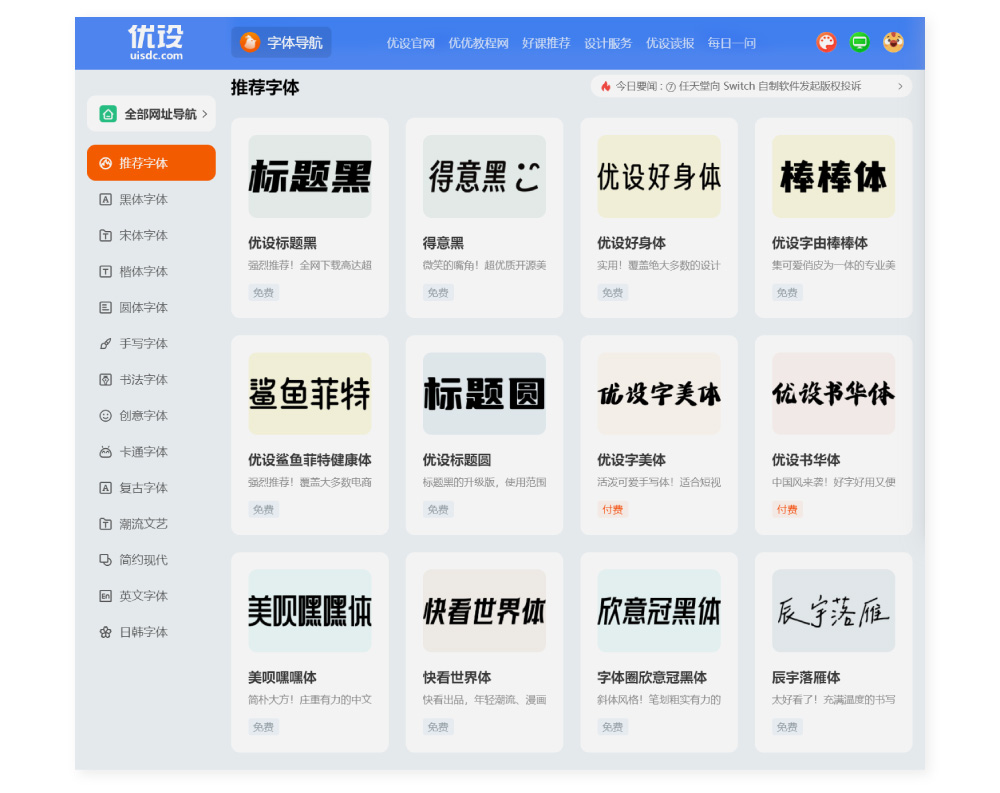This screenshot has height=793, width=1000.
Task: Click the orange 字体导航 logo icon
Action: (249, 42)
